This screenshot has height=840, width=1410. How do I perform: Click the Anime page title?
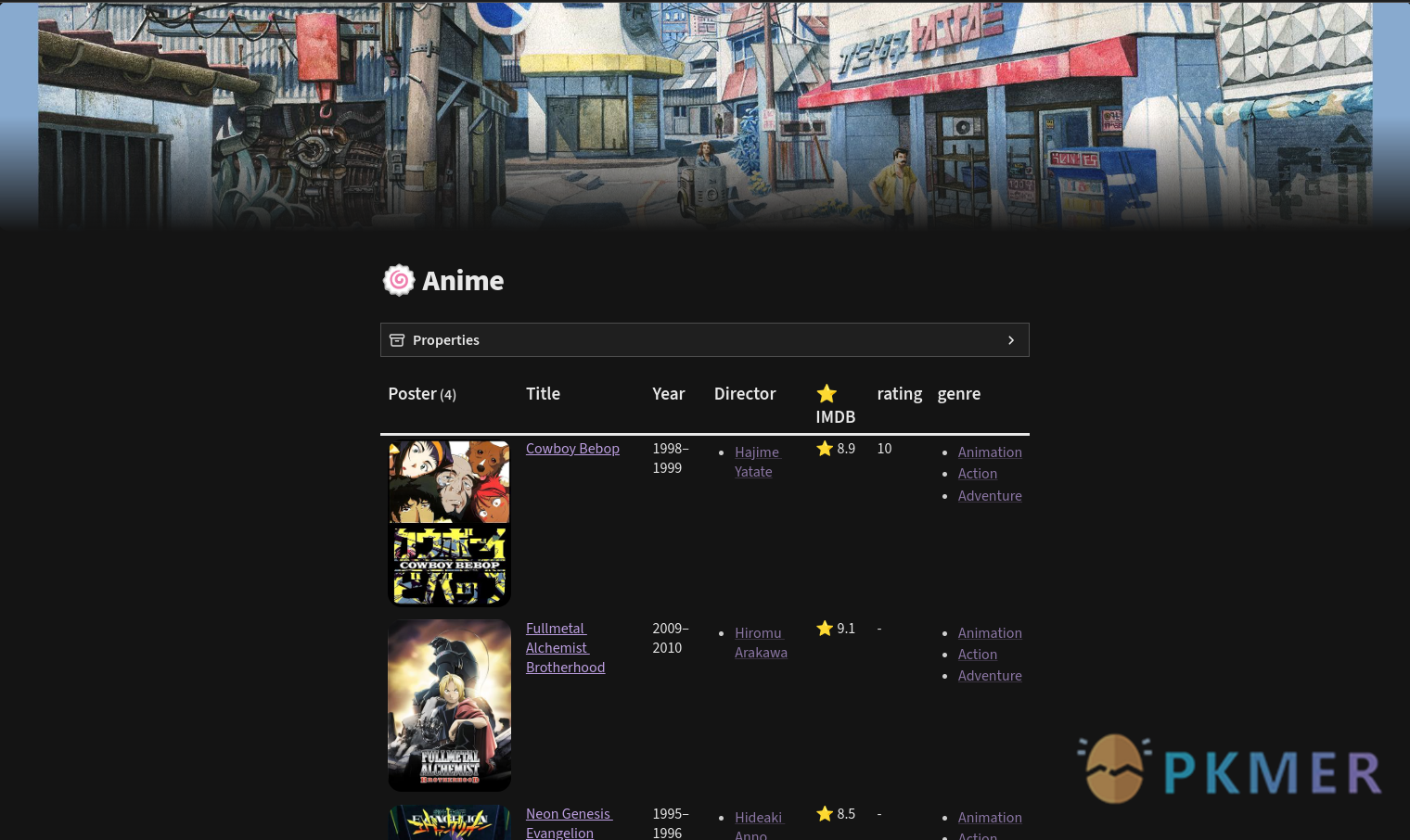coord(463,281)
